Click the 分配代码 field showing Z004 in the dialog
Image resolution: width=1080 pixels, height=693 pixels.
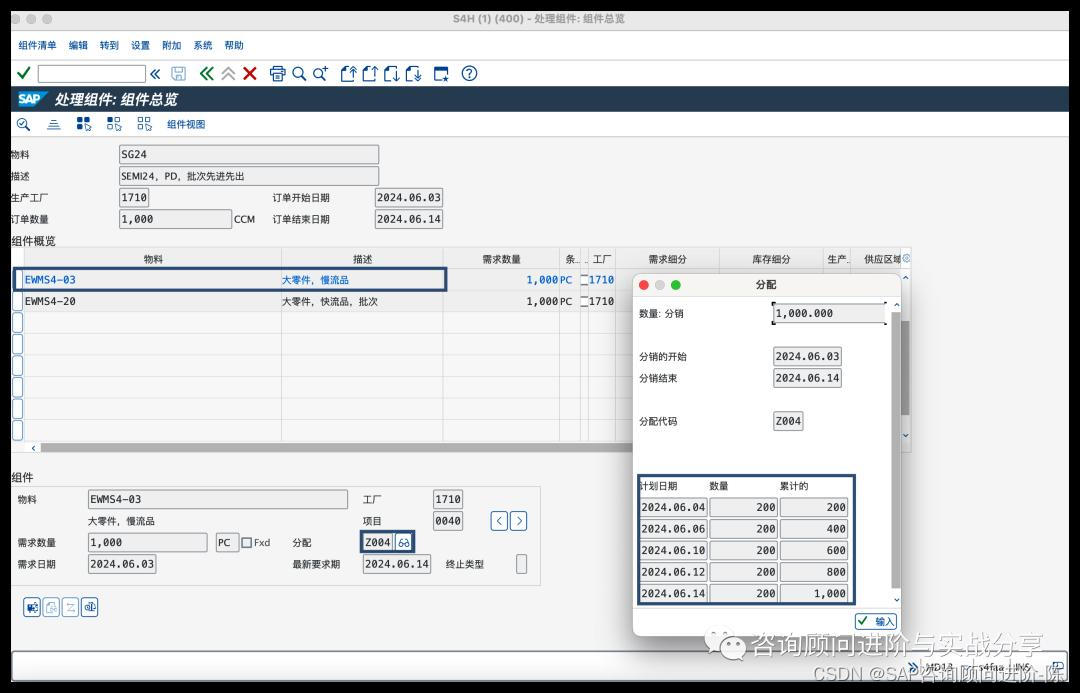click(788, 421)
